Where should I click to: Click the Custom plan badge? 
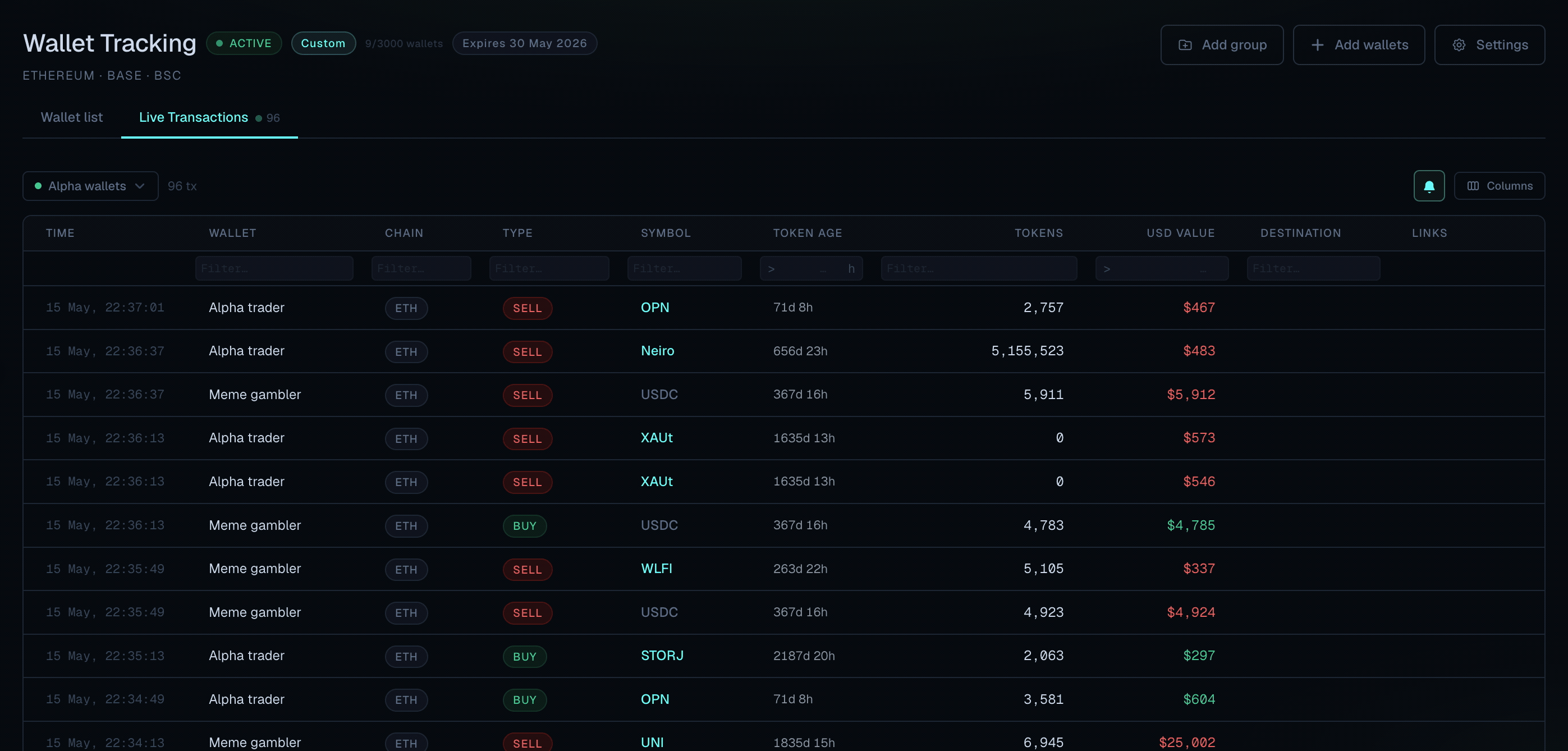tap(323, 43)
